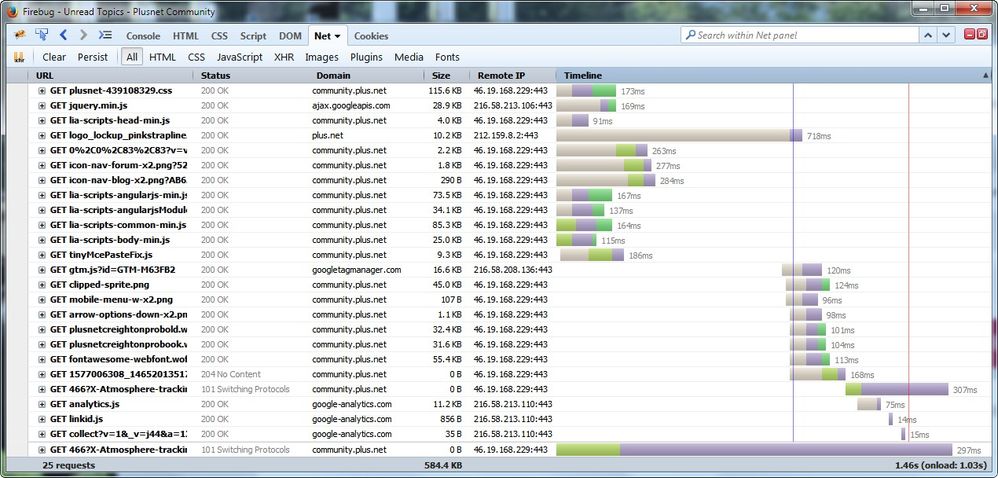This screenshot has width=998, height=478.
Task: Enable the Images filter
Action: (x=322, y=57)
